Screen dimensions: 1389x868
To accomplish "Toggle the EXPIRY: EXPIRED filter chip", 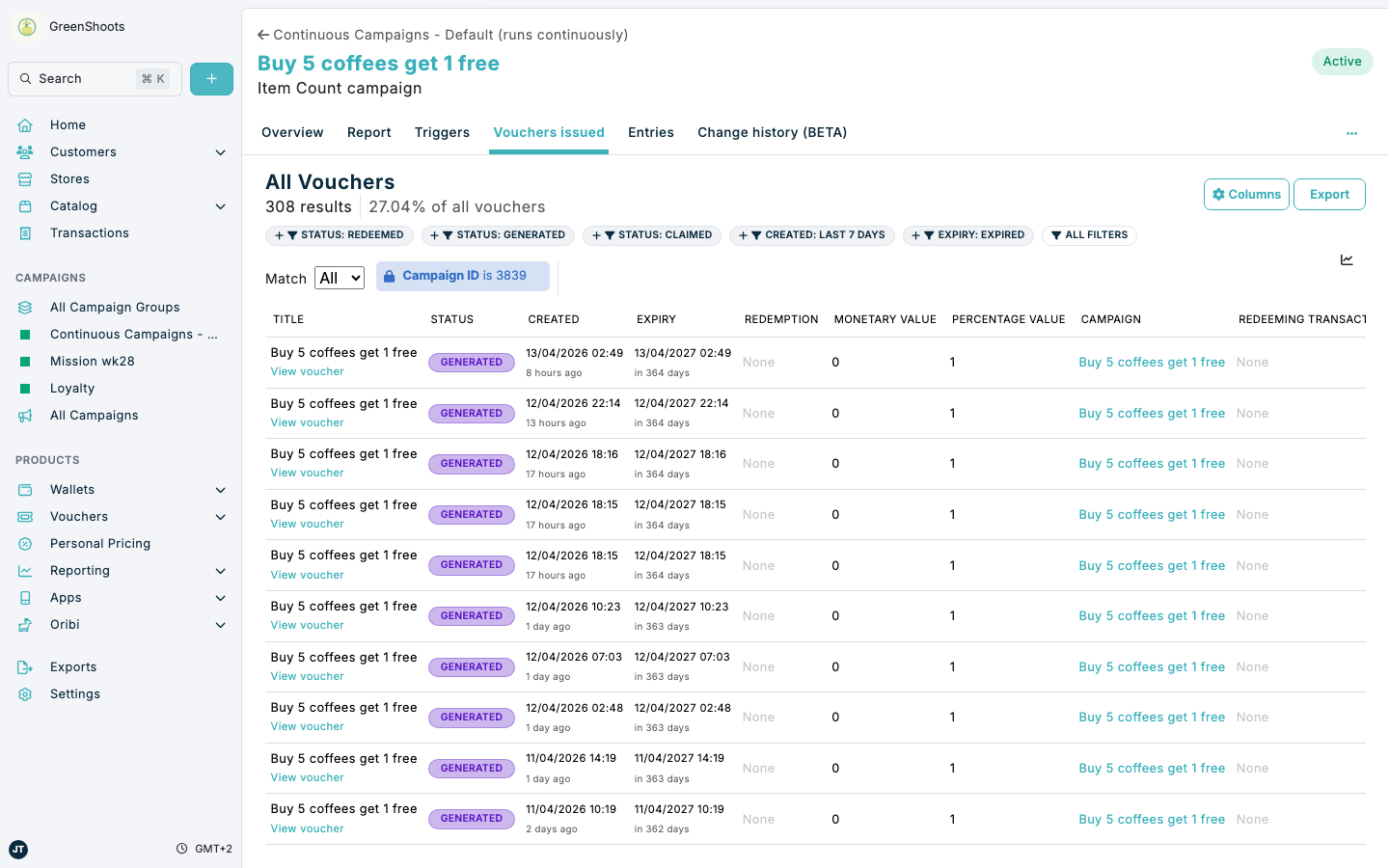I will [x=968, y=234].
